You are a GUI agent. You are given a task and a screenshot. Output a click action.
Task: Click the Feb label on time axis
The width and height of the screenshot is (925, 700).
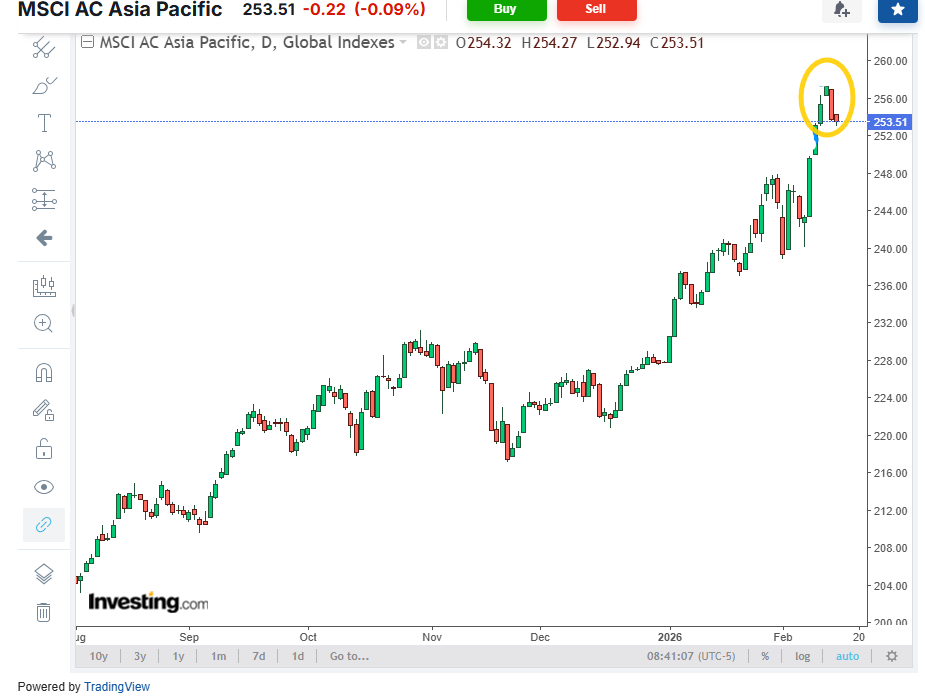pyautogui.click(x=783, y=637)
